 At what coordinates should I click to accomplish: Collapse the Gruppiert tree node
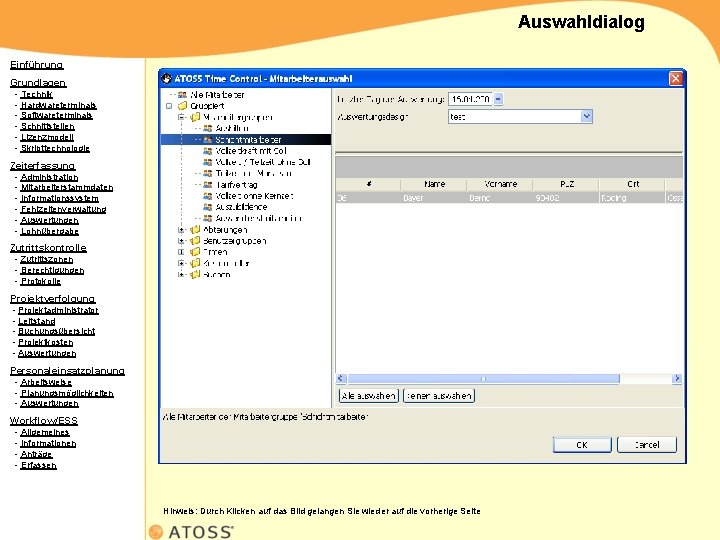pyautogui.click(x=169, y=106)
